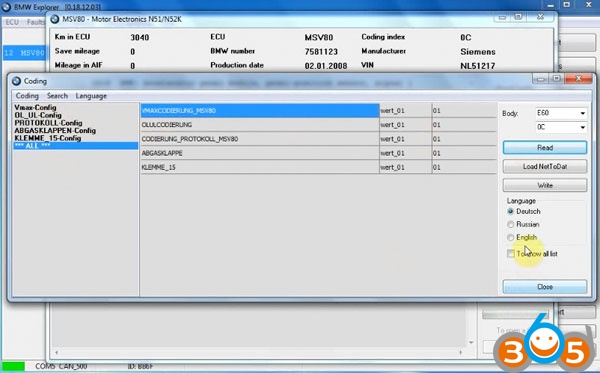
Task: Click the Manufacturer value Siemens
Action: [x=478, y=52]
